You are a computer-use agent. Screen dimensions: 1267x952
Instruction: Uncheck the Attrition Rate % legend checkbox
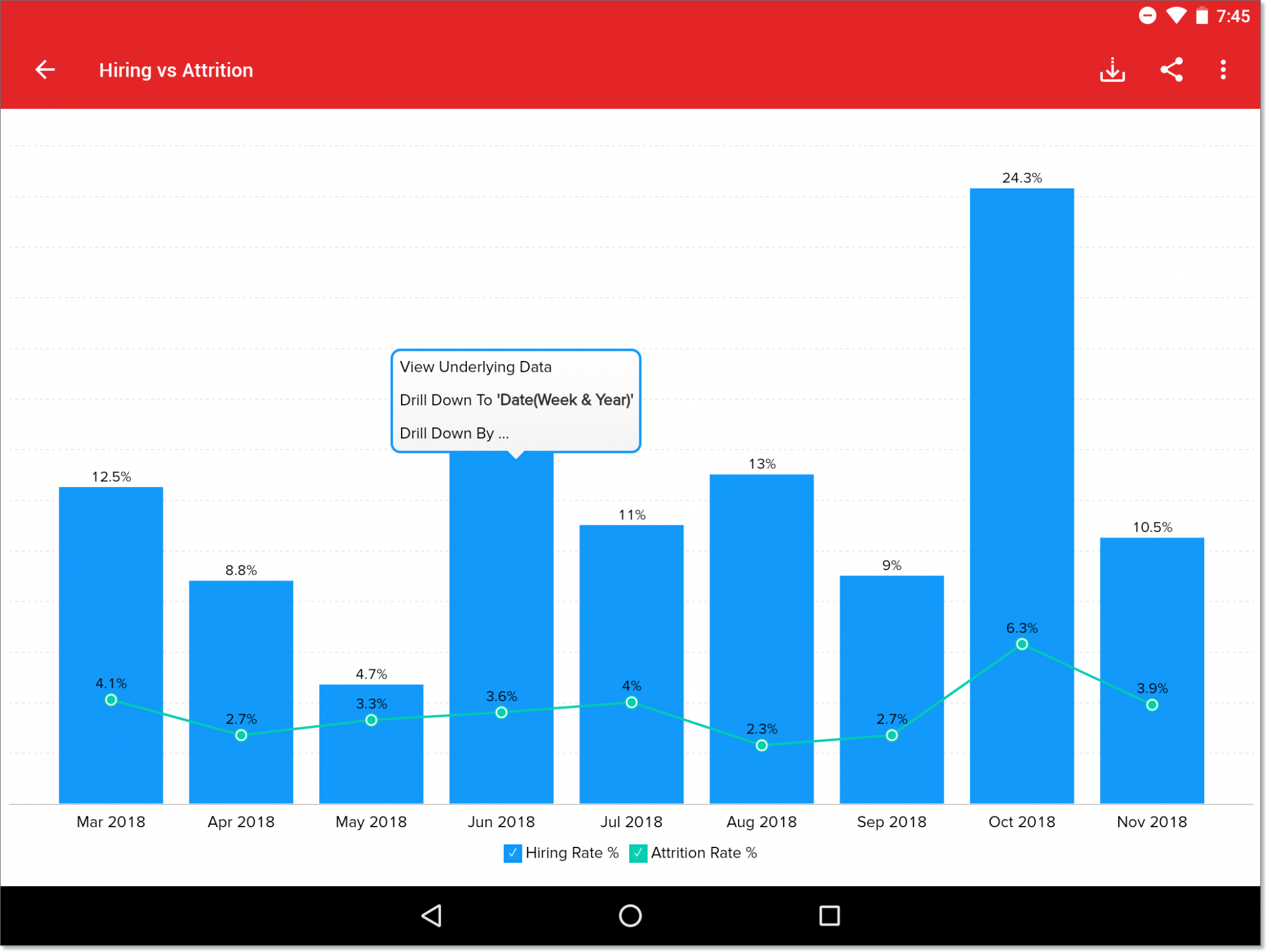point(638,853)
